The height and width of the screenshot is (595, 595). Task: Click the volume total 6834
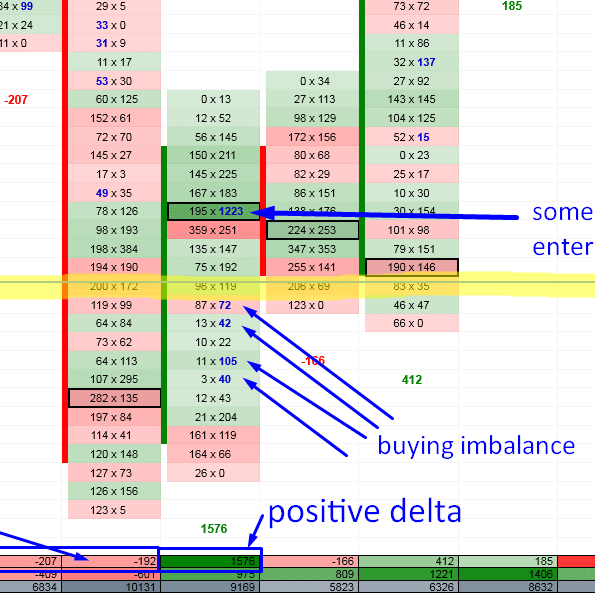(30, 587)
